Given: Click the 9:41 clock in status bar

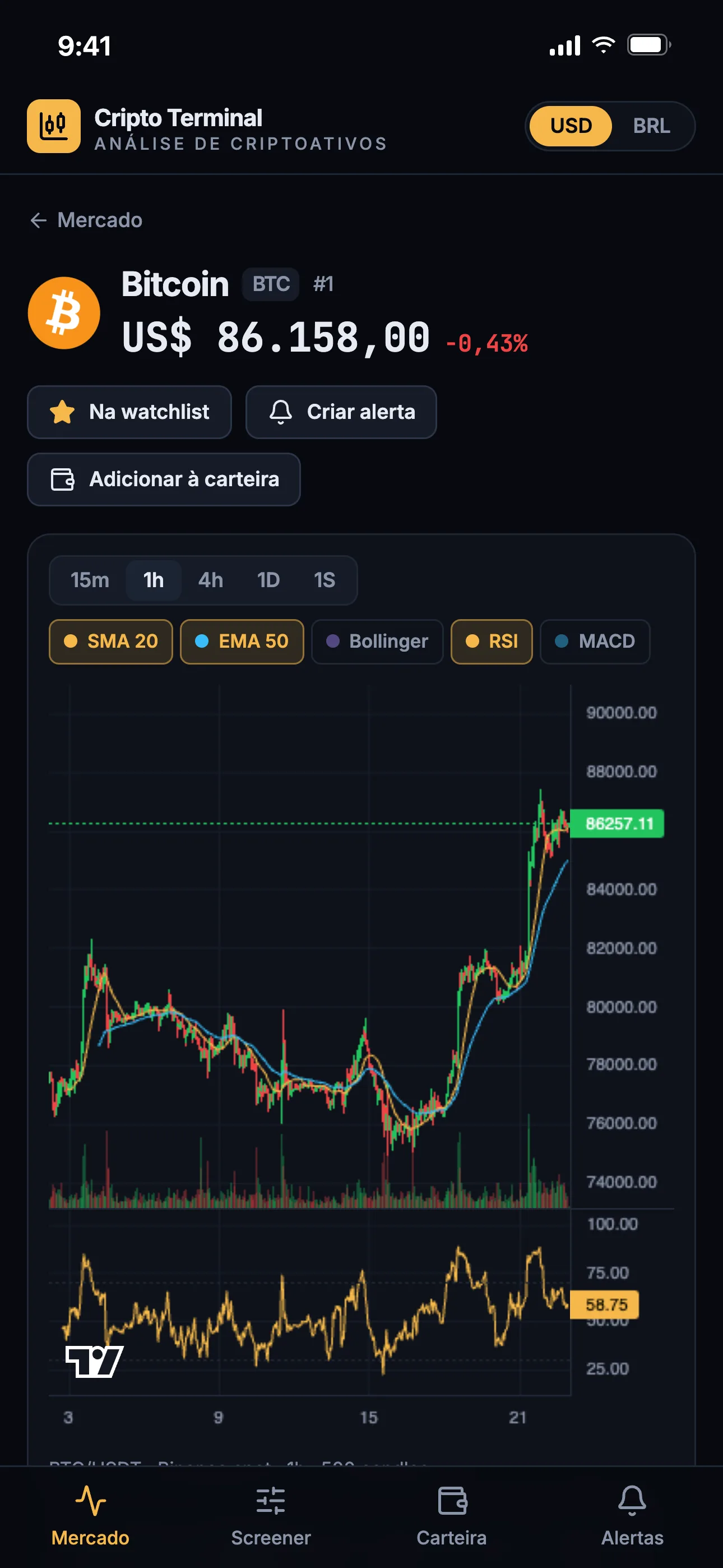Looking at the screenshot, I should (x=85, y=46).
